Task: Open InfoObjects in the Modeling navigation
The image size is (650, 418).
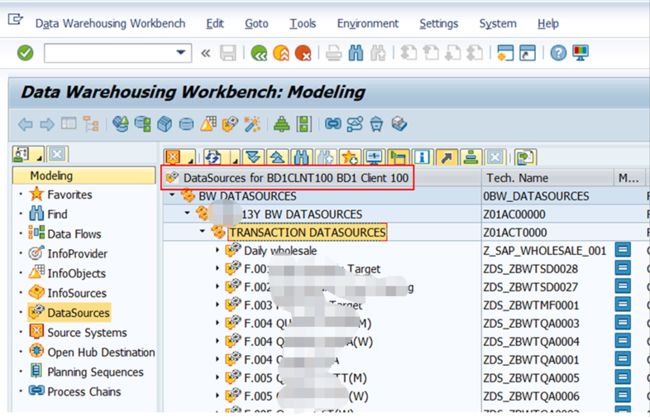Action: pos(76,274)
